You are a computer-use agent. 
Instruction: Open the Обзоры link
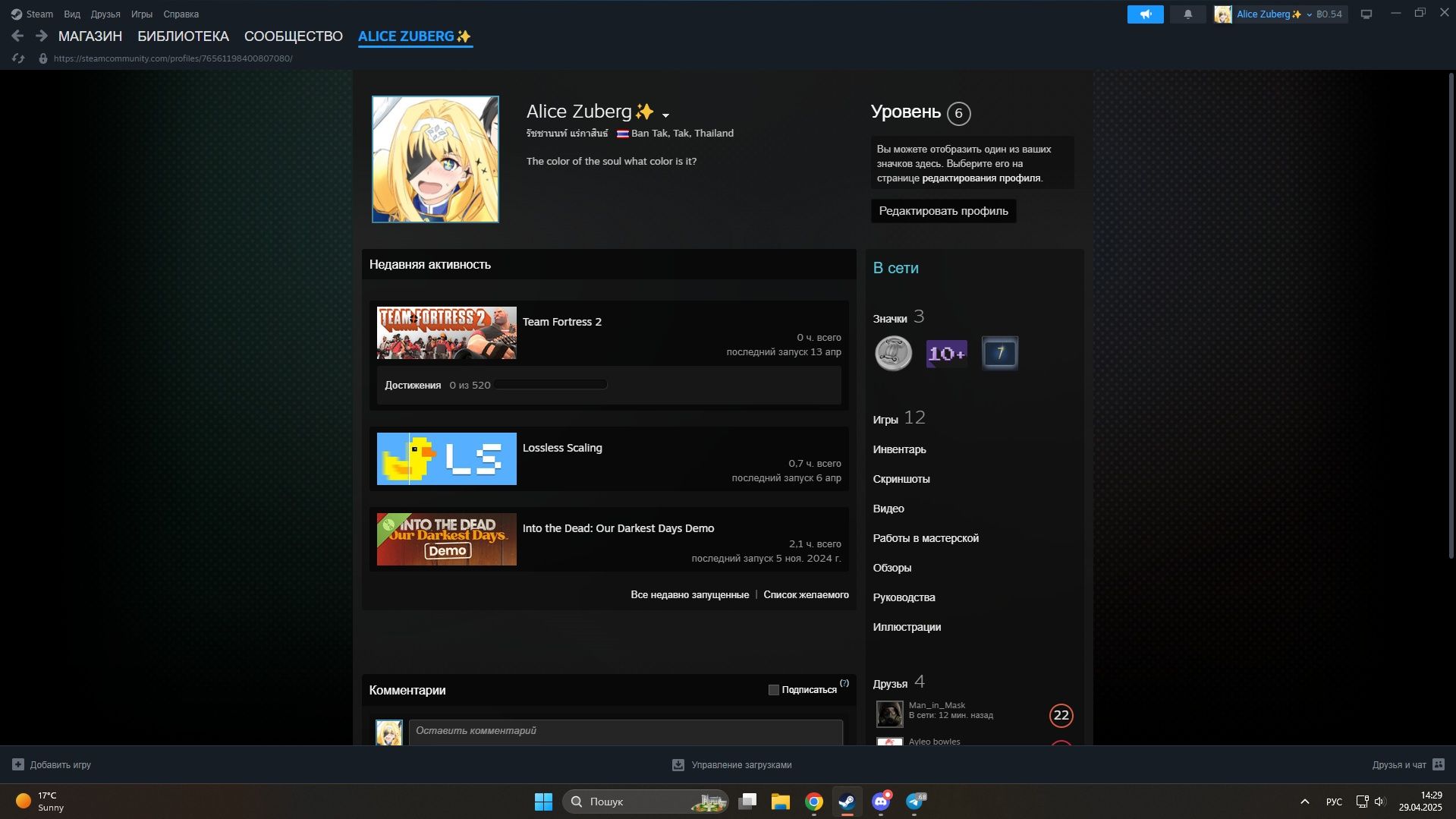(892, 569)
